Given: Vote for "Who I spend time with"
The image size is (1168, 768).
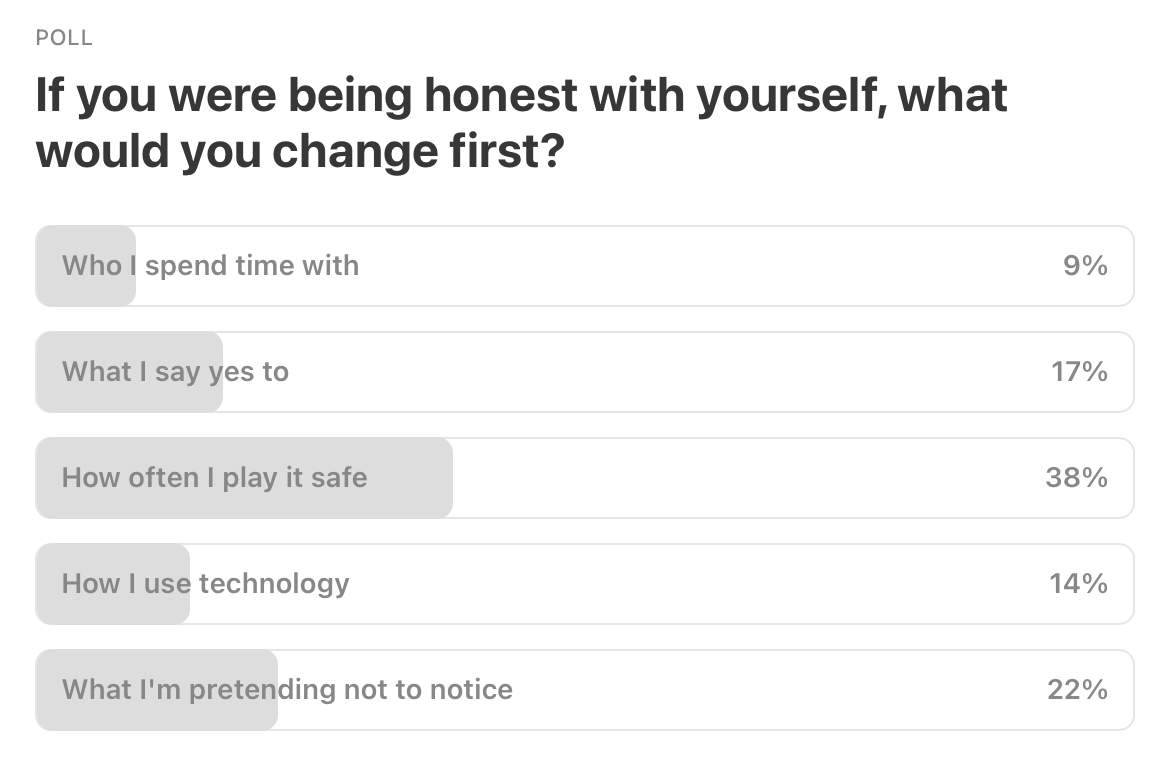Looking at the screenshot, I should pyautogui.click(x=585, y=266).
